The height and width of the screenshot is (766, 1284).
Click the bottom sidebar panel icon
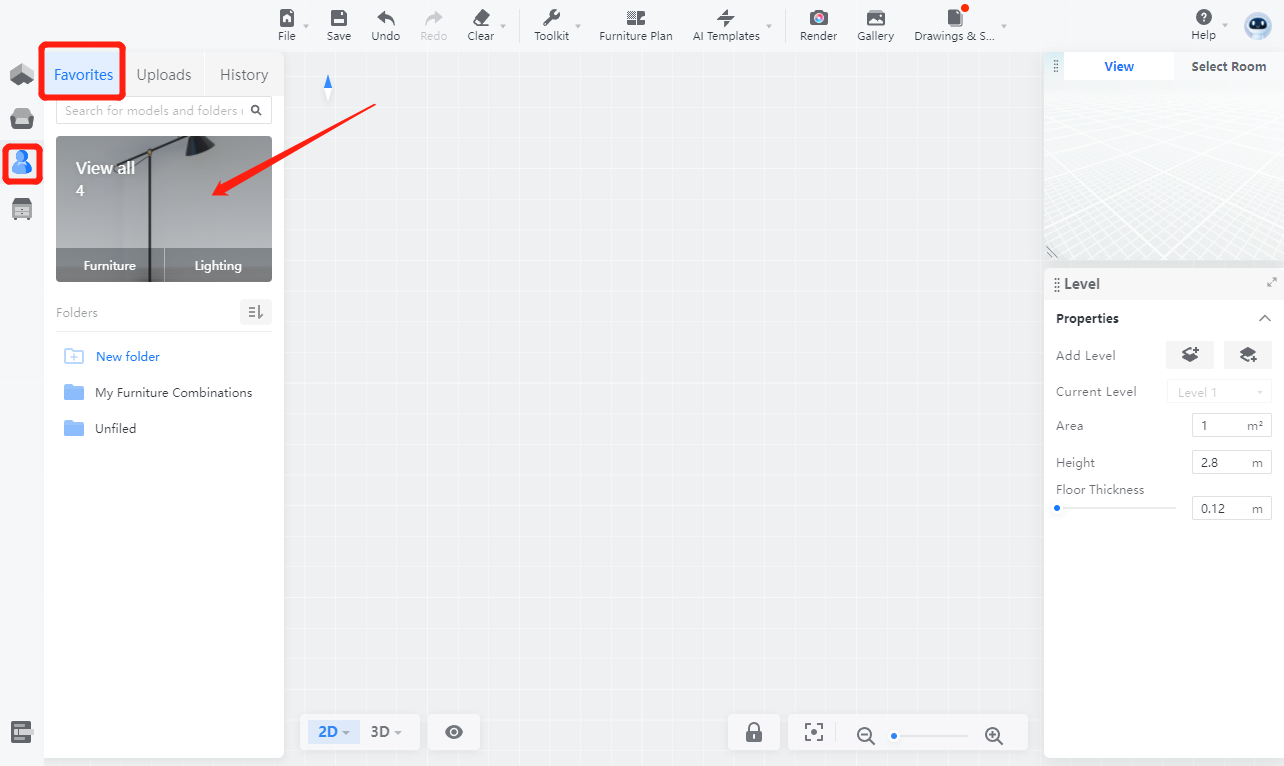click(22, 732)
